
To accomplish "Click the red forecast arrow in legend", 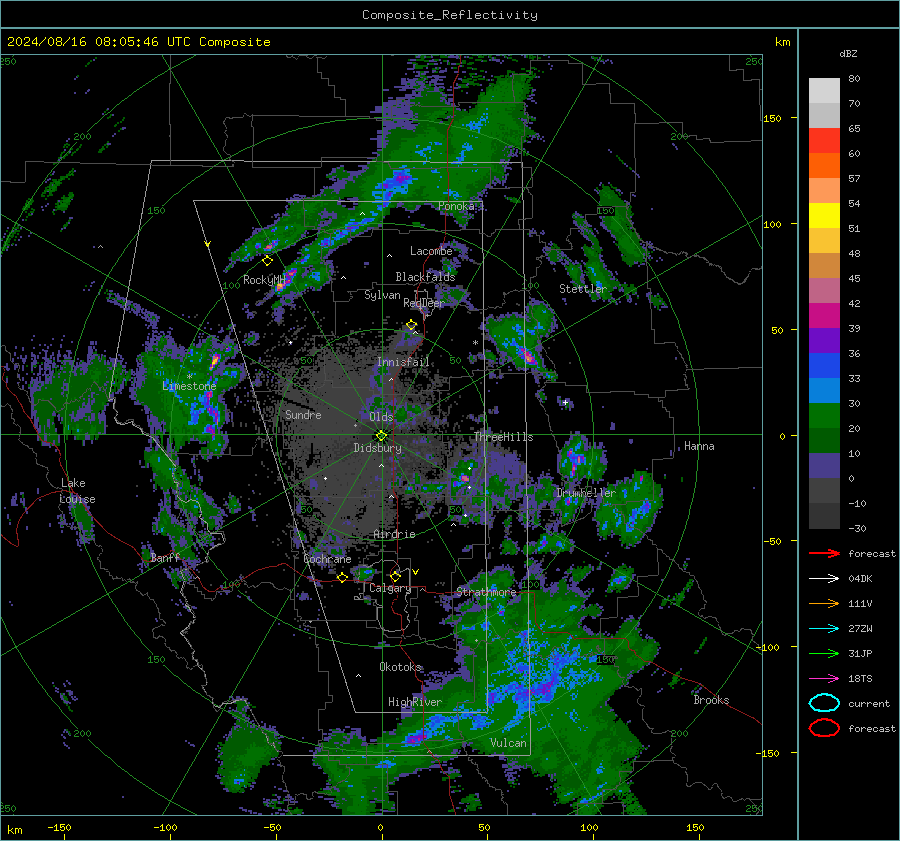I will click(x=824, y=553).
